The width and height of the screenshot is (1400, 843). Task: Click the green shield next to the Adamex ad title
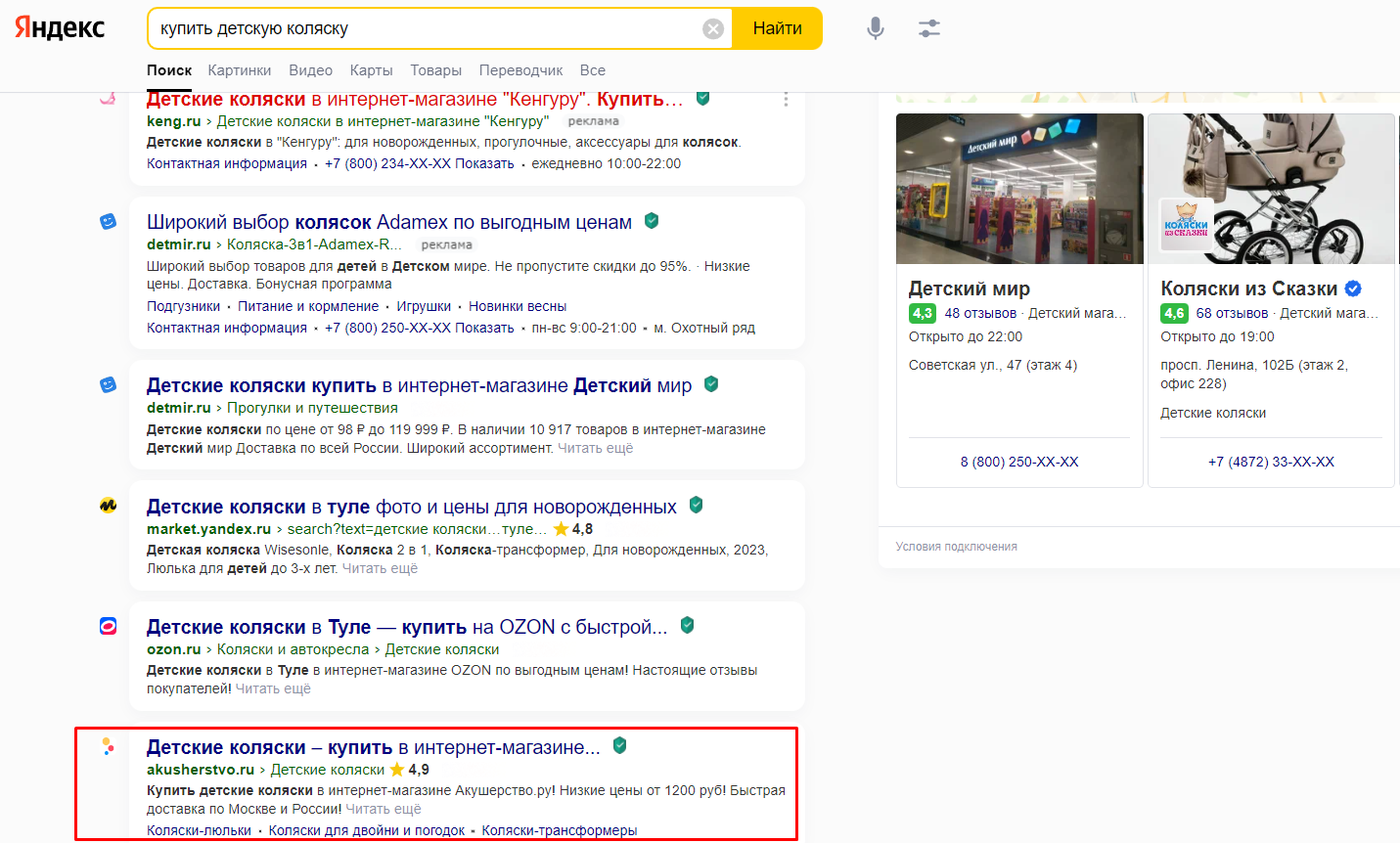(652, 221)
